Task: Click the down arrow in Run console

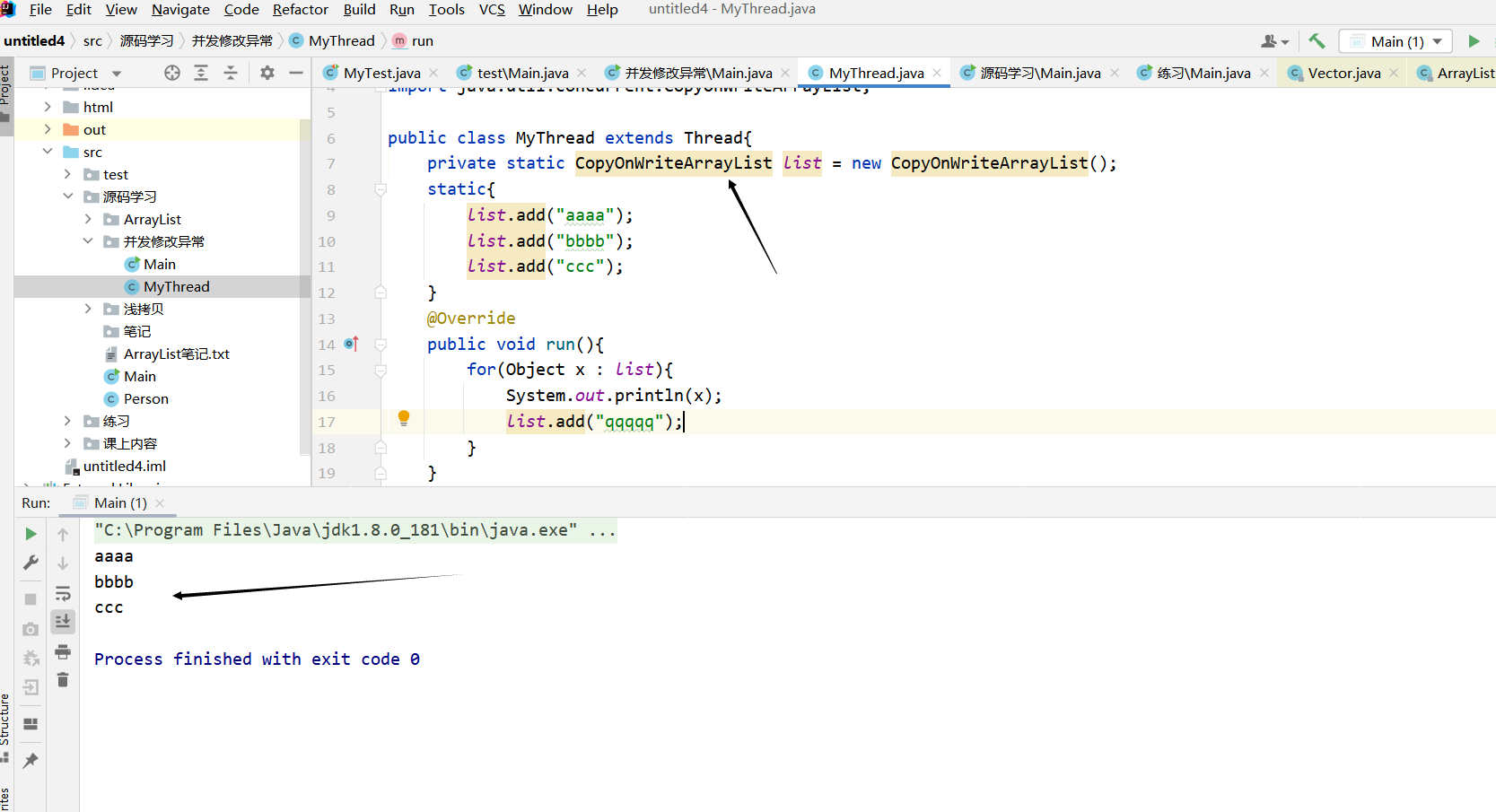Action: pyautogui.click(x=63, y=563)
